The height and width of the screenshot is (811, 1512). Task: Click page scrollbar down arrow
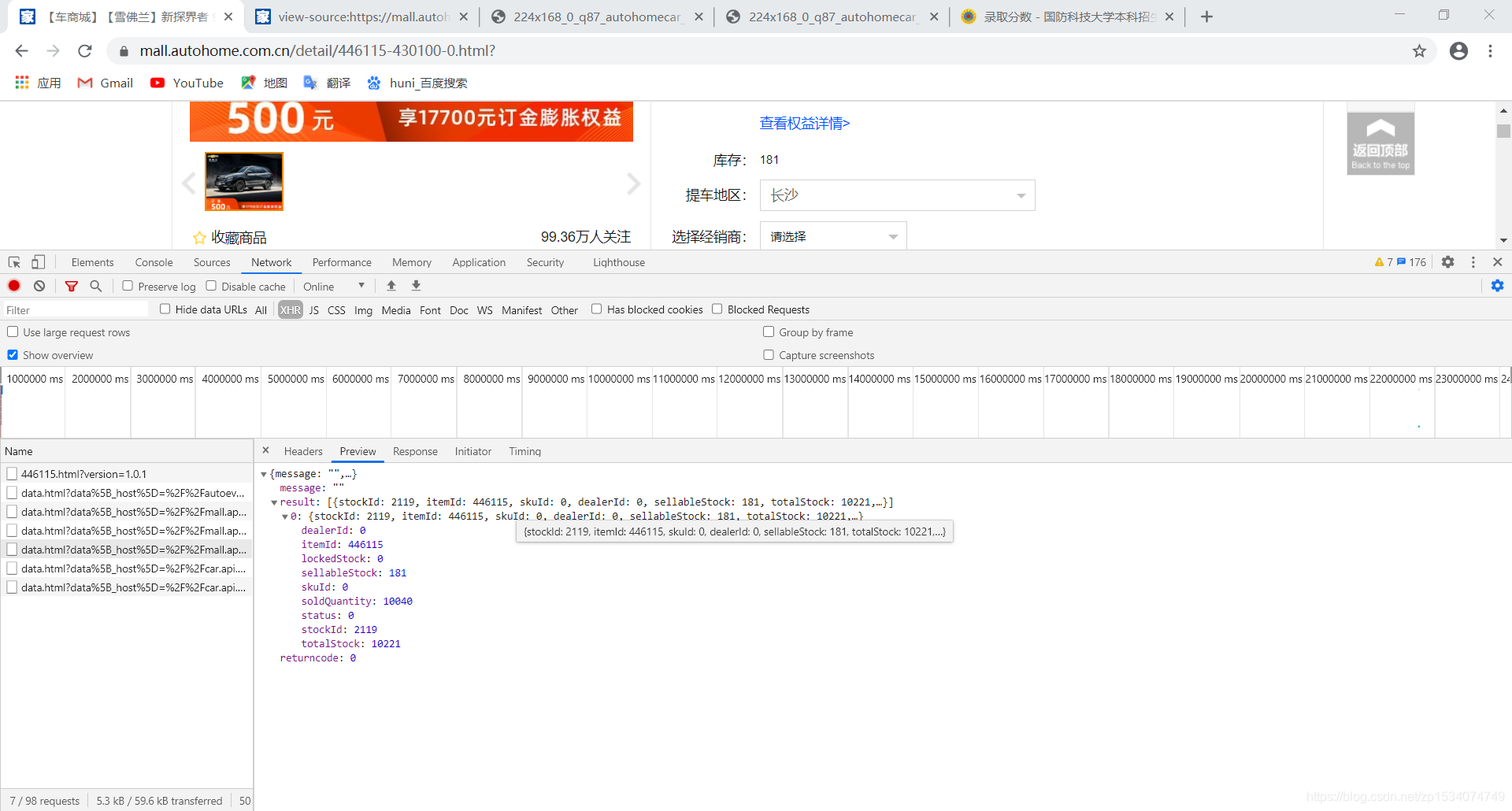point(1503,240)
